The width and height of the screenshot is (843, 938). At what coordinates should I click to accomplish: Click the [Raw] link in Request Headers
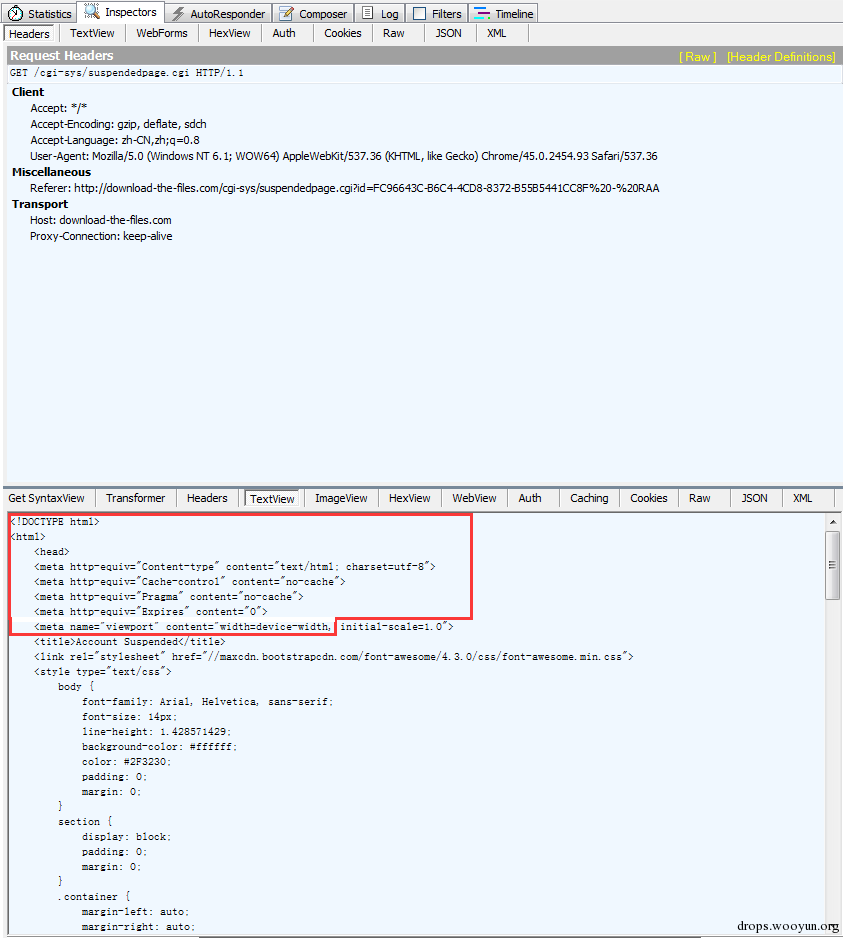coord(698,57)
